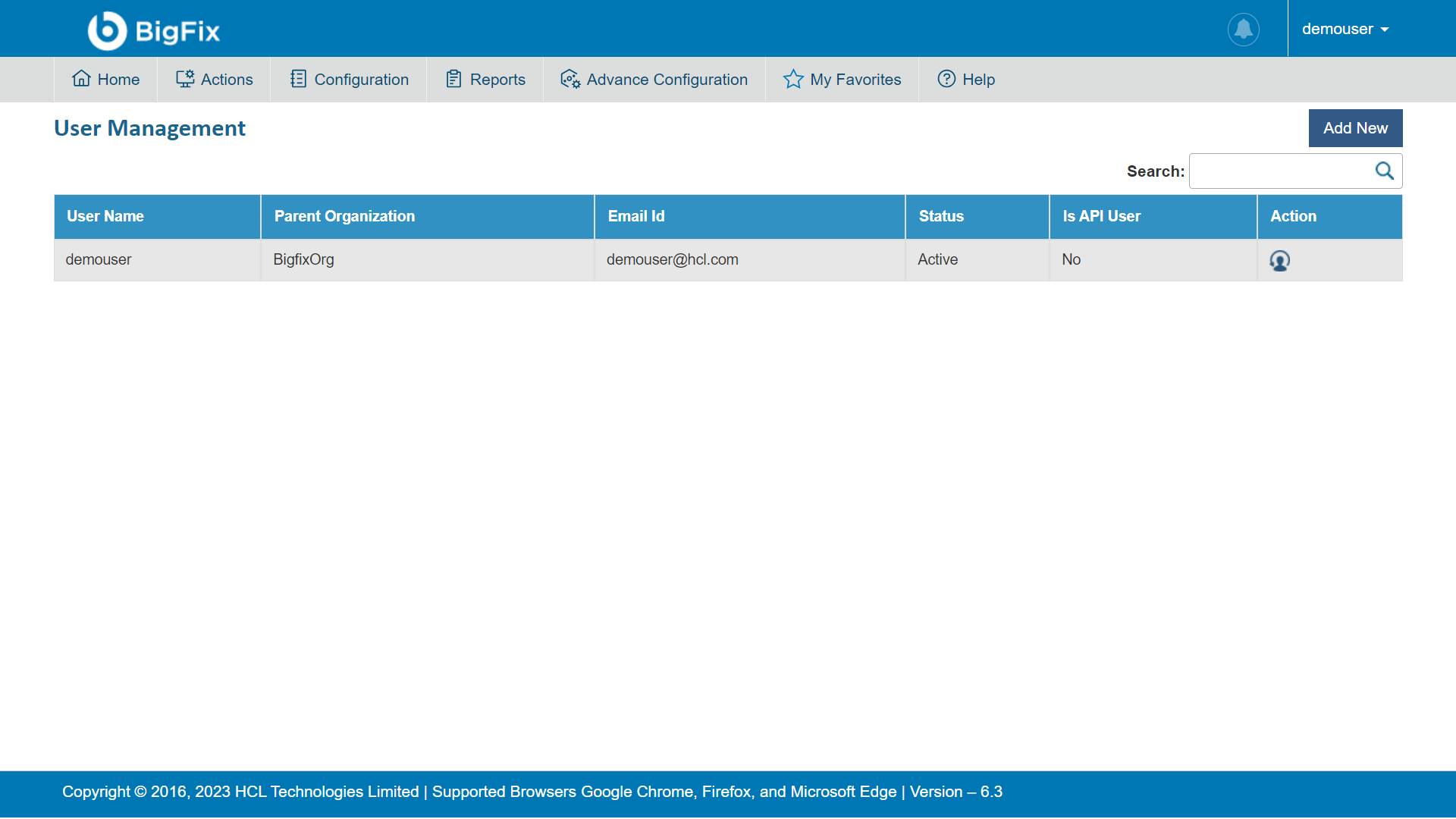Sort by User Name column header
The image size is (1456, 819).
105,217
